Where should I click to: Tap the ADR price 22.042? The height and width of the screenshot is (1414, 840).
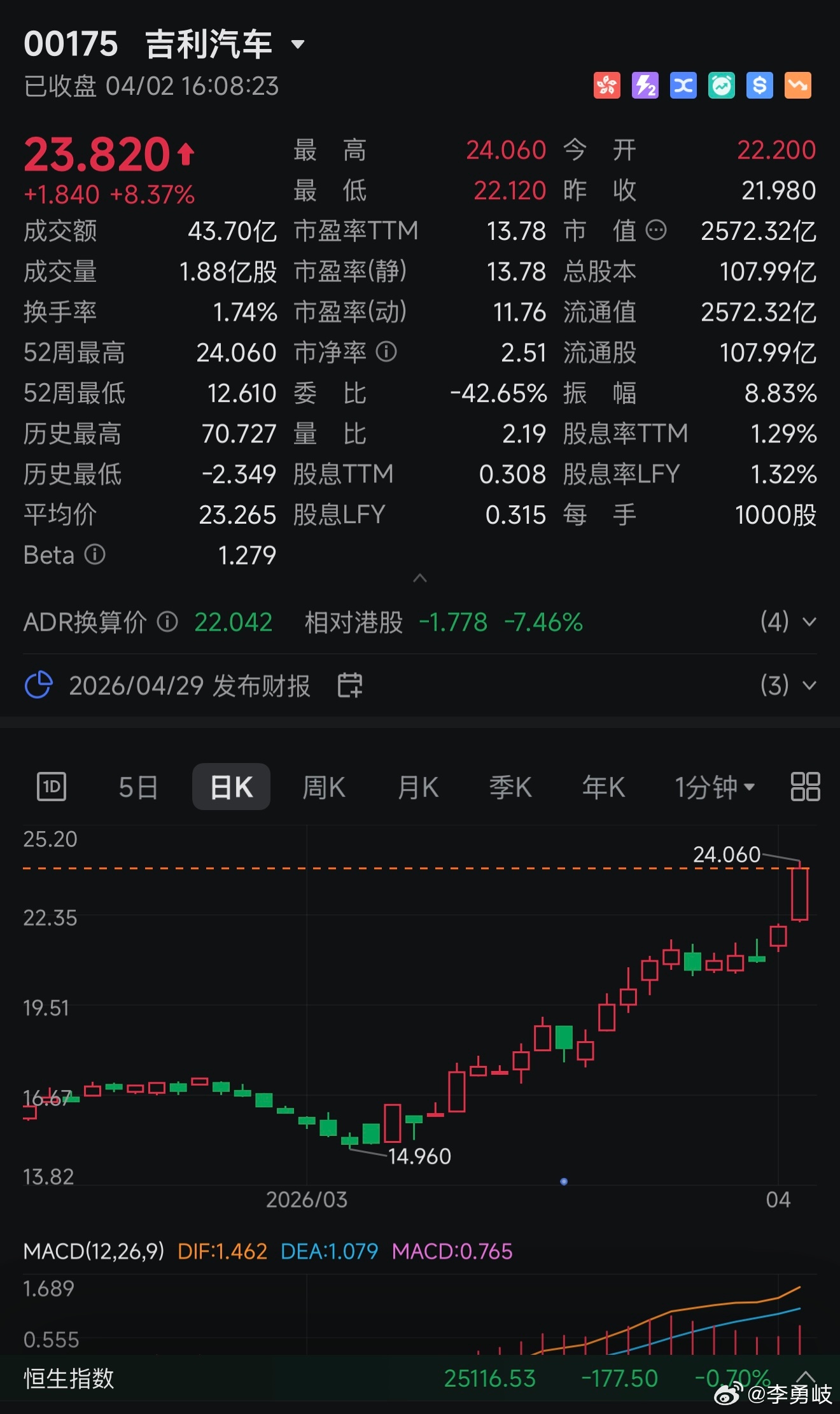point(234,622)
